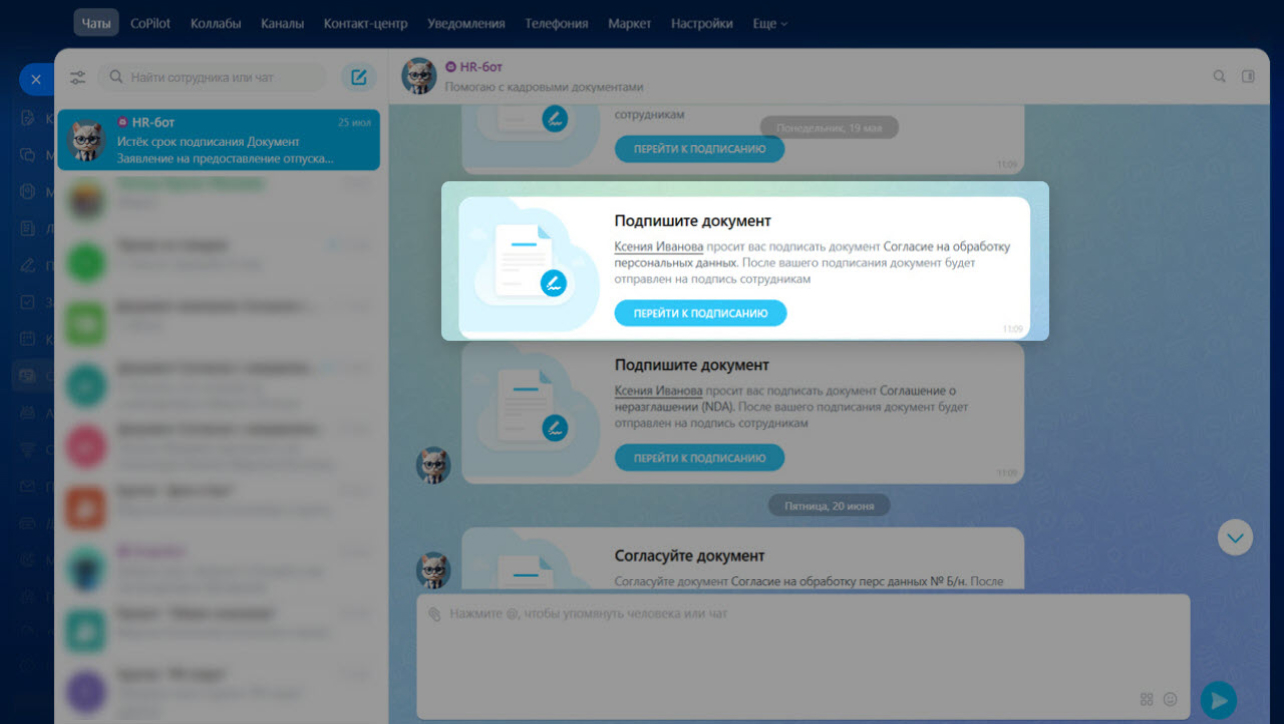Send the message with the arrow button
The width and height of the screenshot is (1284, 724).
[x=1218, y=700]
